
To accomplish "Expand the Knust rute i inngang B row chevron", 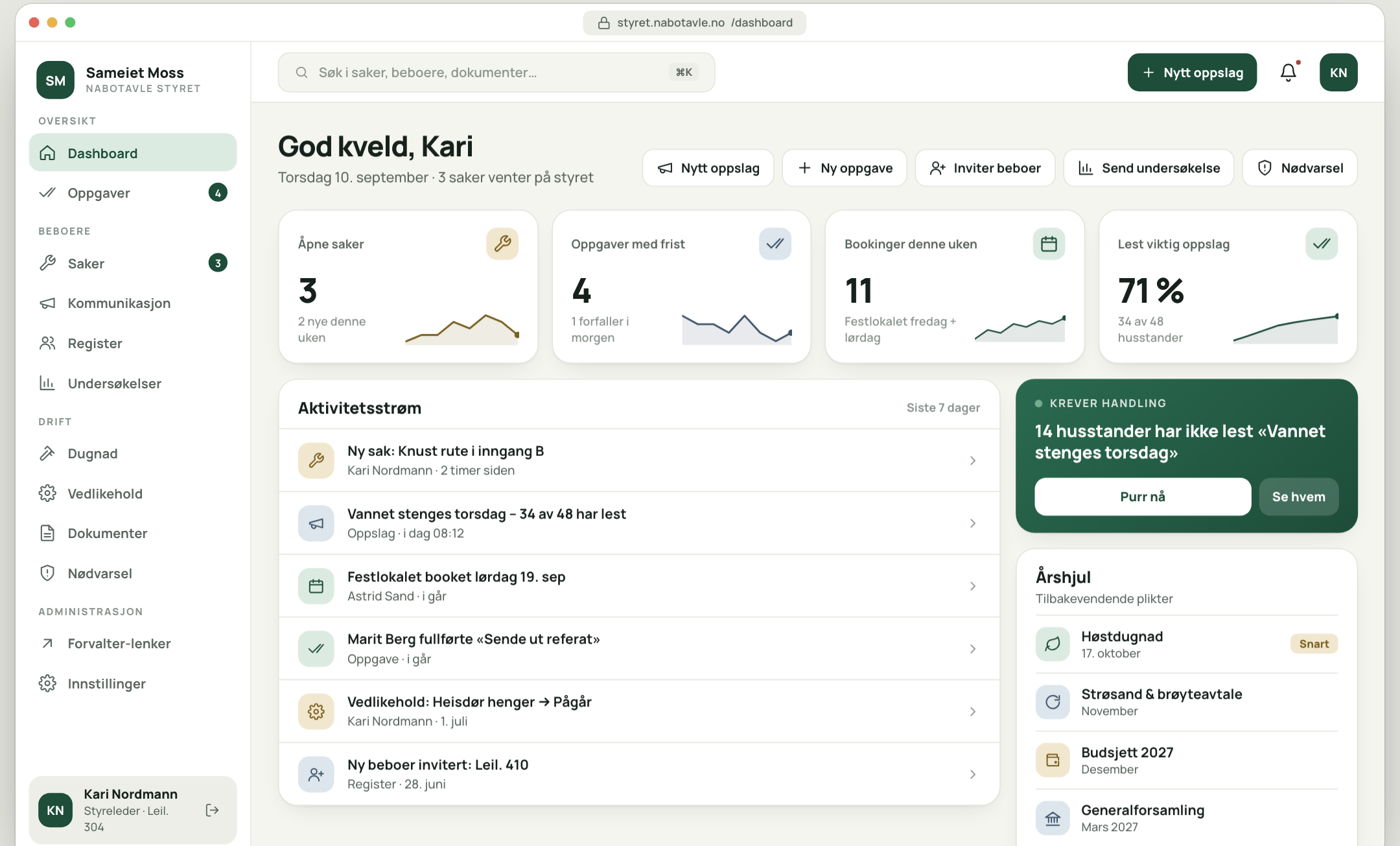I will tap(973, 460).
